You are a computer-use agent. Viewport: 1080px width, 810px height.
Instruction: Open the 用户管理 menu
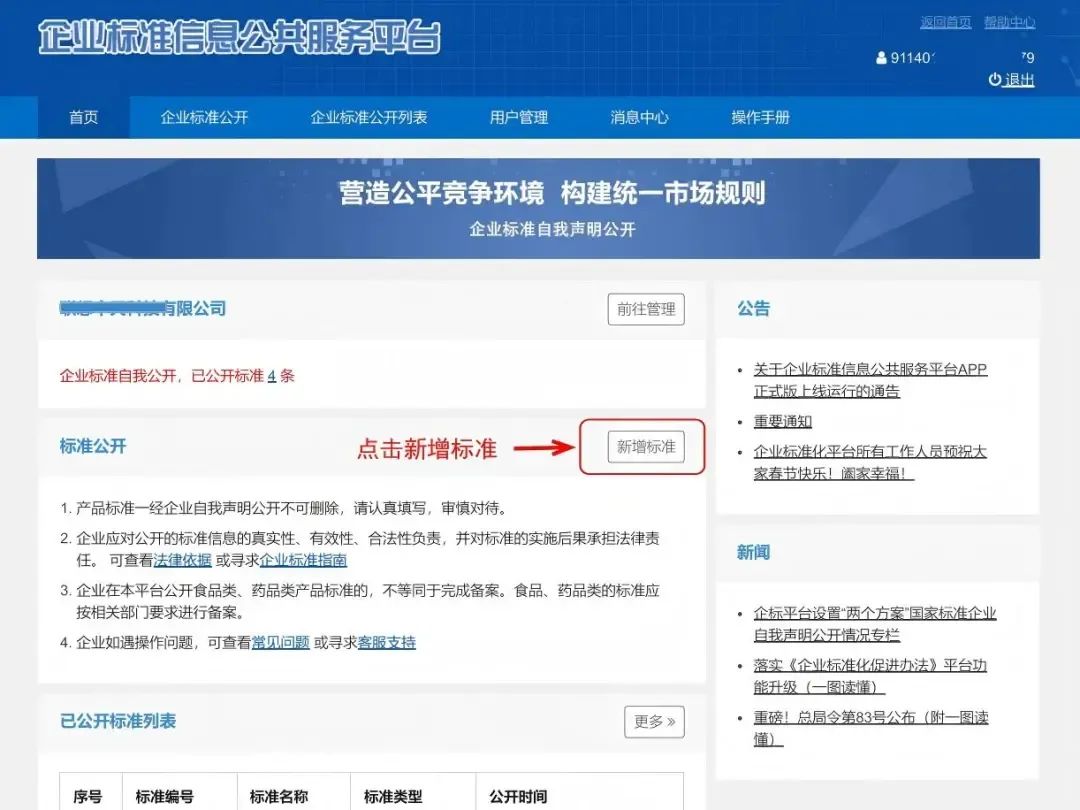tap(519, 117)
